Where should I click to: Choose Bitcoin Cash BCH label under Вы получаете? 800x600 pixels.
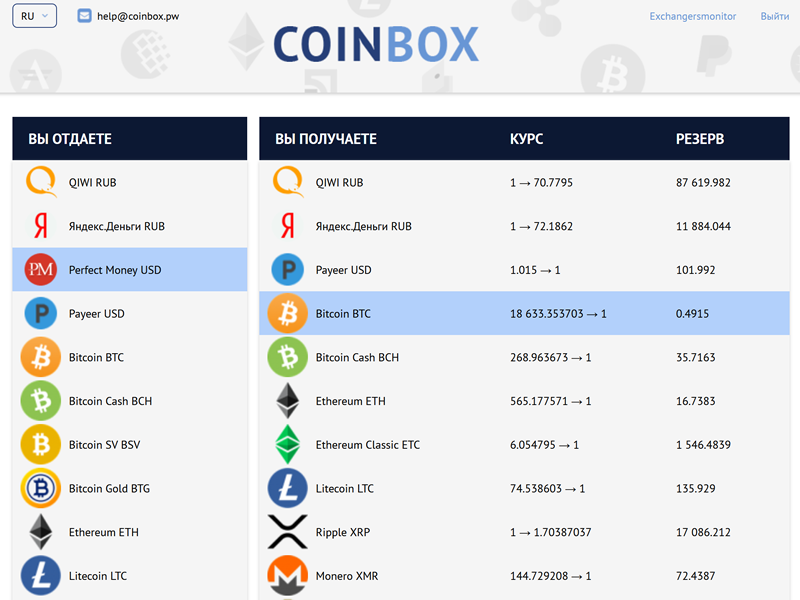(357, 358)
